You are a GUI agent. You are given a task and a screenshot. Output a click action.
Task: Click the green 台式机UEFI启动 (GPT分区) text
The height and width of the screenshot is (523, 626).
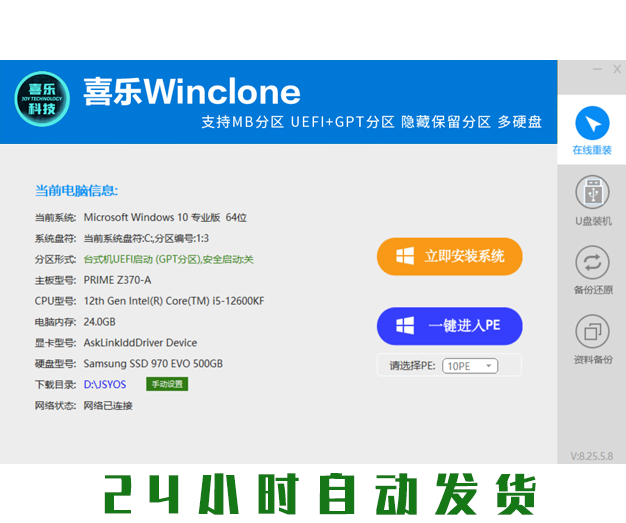[x=168, y=260]
